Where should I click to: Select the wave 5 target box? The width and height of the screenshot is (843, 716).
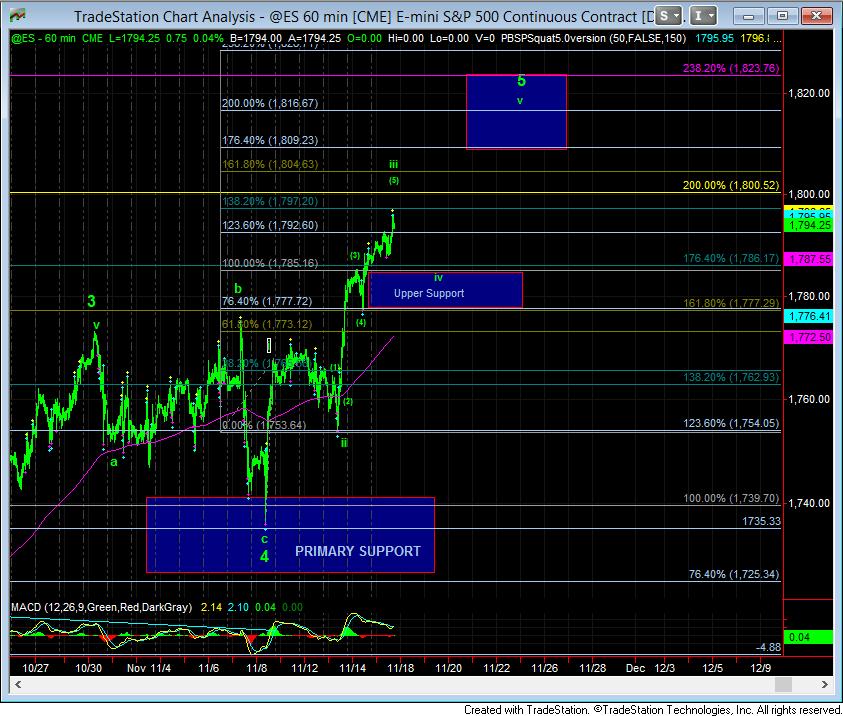click(x=516, y=111)
